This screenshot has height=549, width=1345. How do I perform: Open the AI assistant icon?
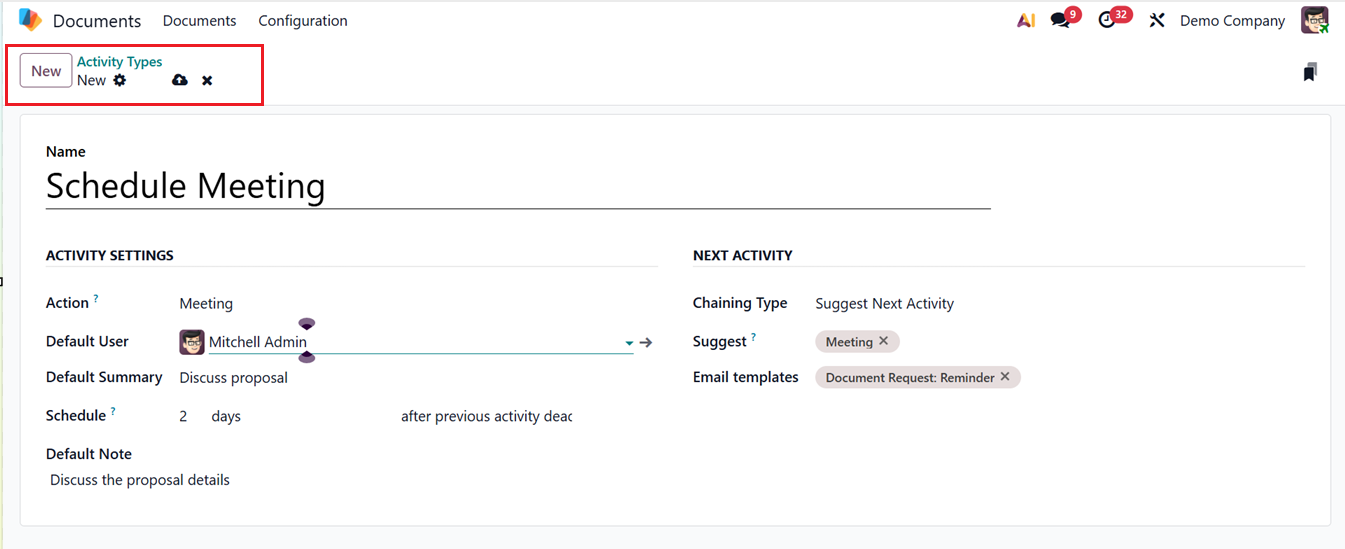pyautogui.click(x=1026, y=20)
